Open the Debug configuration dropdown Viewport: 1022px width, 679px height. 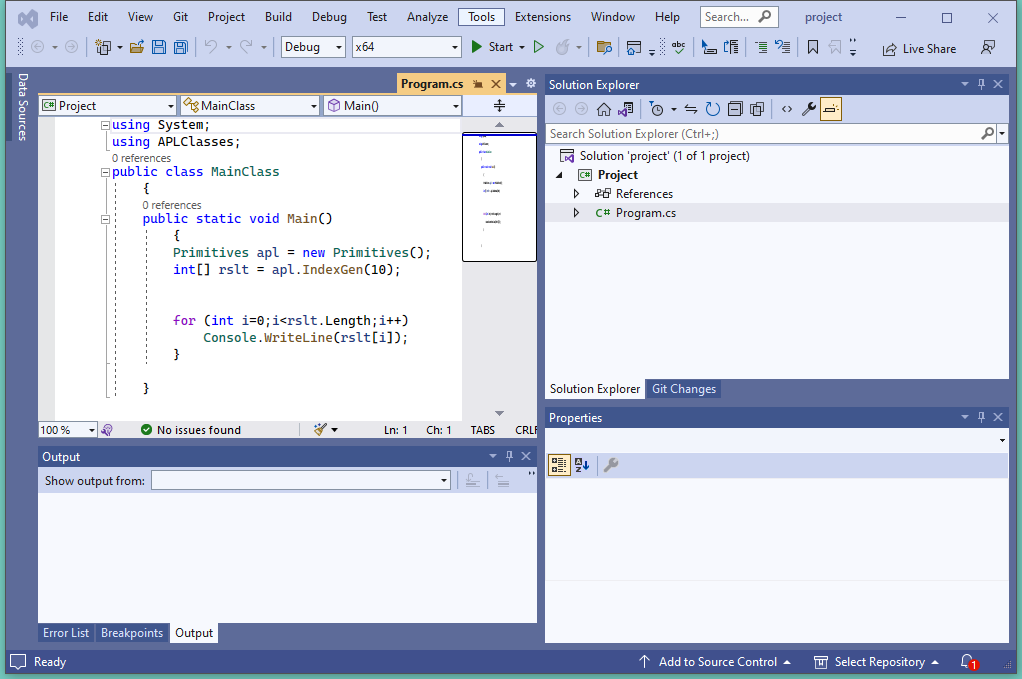[x=313, y=47]
